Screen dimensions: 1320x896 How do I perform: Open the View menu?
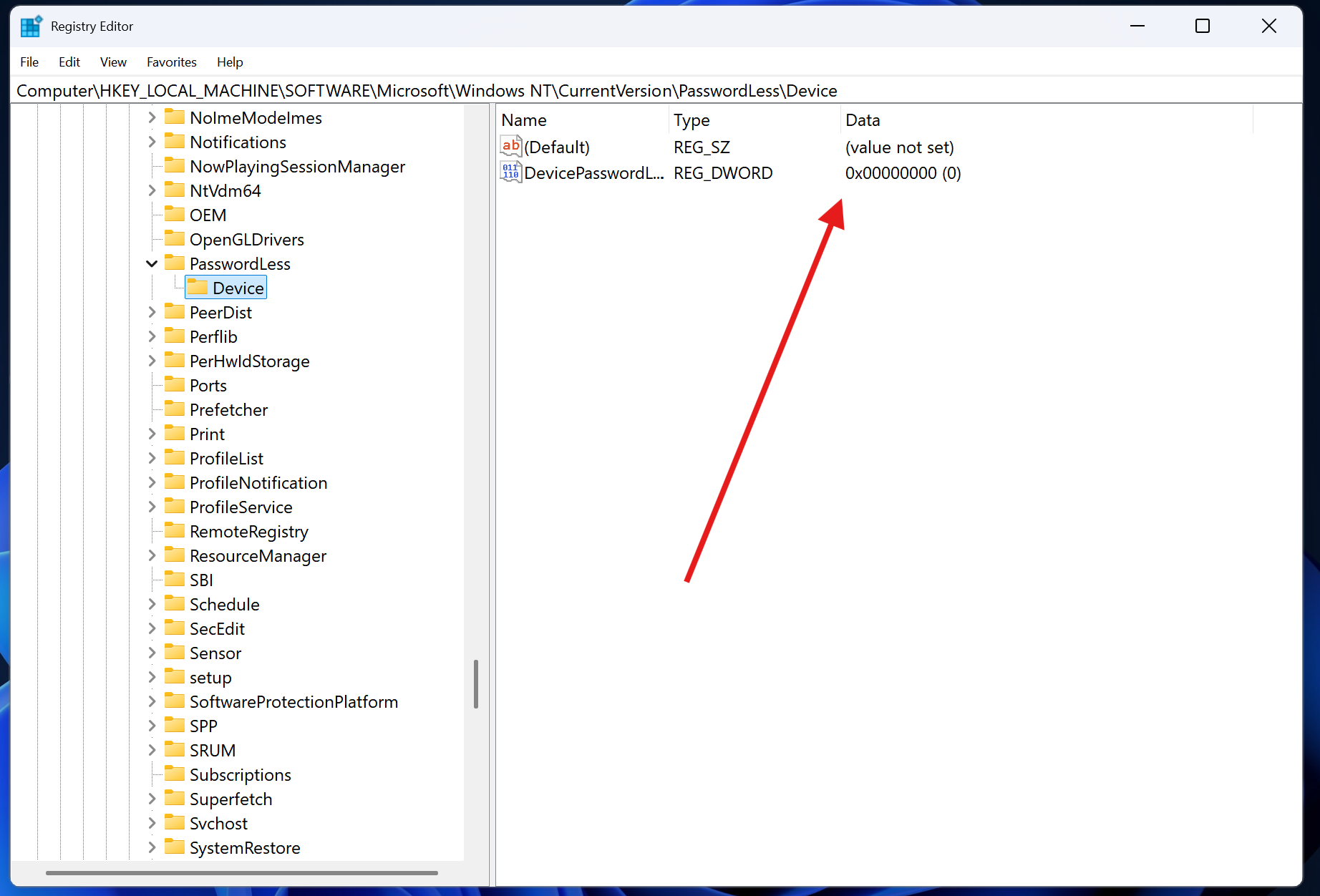coord(113,62)
